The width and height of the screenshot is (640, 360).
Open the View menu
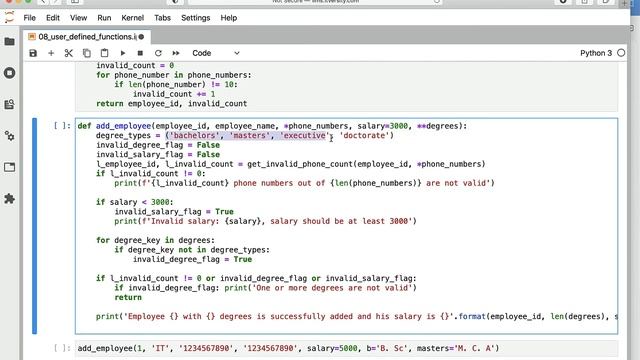(78, 18)
